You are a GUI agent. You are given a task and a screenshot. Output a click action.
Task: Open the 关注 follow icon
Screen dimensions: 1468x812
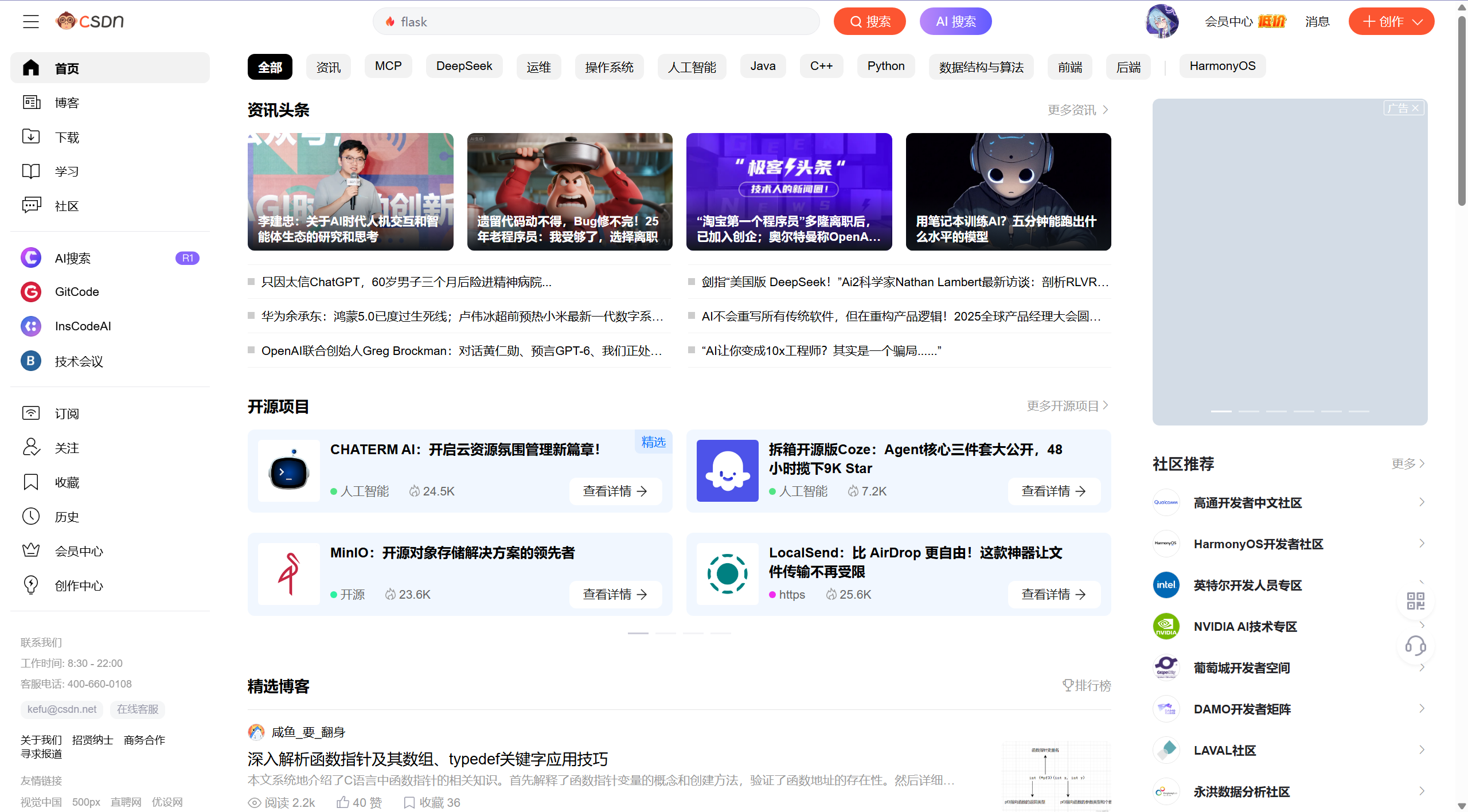31,447
